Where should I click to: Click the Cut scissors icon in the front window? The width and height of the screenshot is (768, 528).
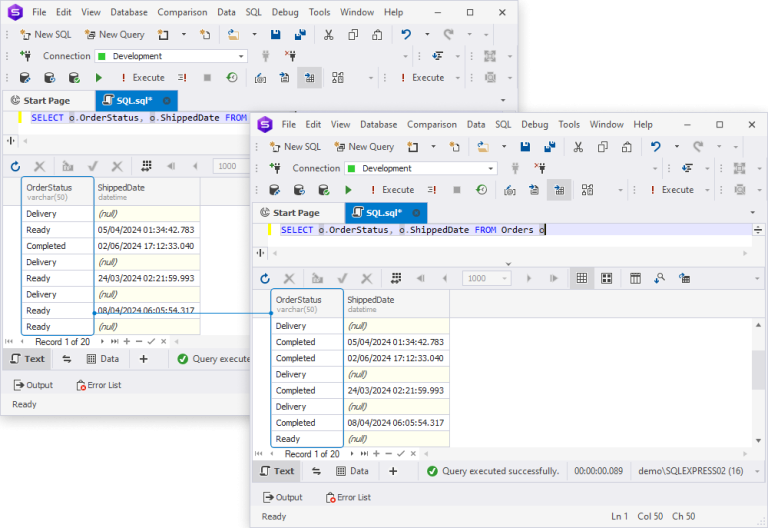tap(577, 147)
